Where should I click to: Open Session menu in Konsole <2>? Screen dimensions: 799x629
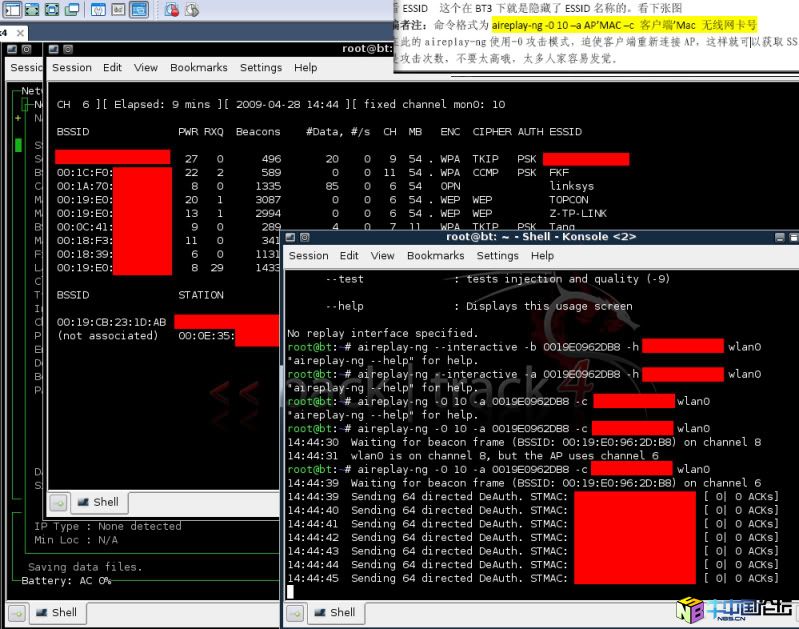[x=309, y=255]
